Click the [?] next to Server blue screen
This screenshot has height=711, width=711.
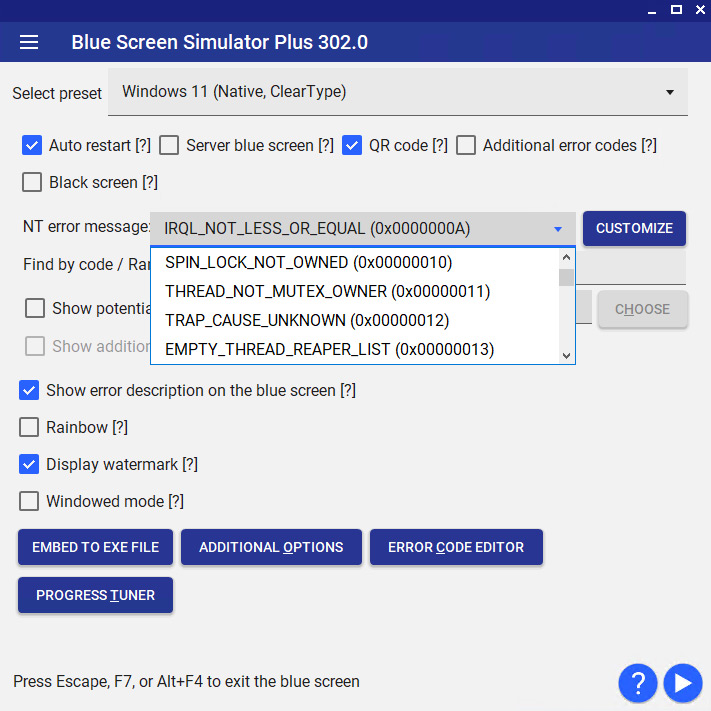click(326, 146)
